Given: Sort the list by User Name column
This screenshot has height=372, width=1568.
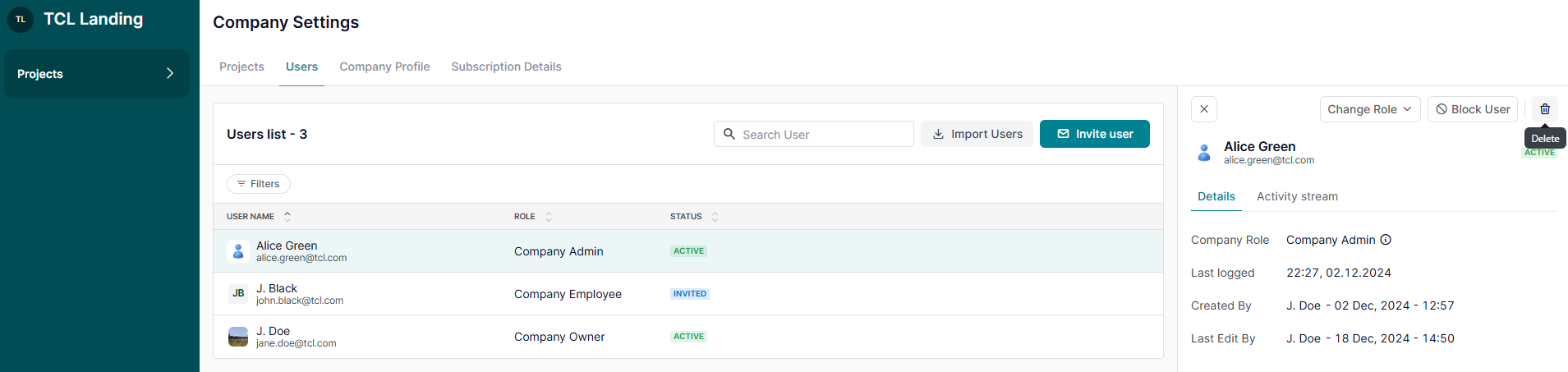Looking at the screenshot, I should [x=259, y=217].
